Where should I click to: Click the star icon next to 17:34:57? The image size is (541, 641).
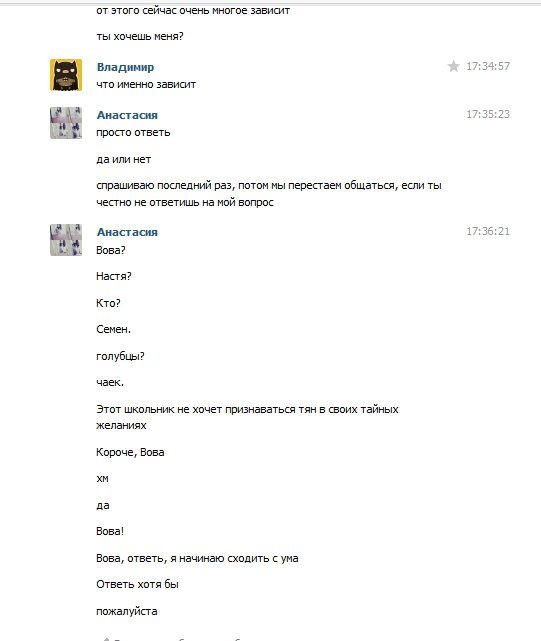pos(453,66)
